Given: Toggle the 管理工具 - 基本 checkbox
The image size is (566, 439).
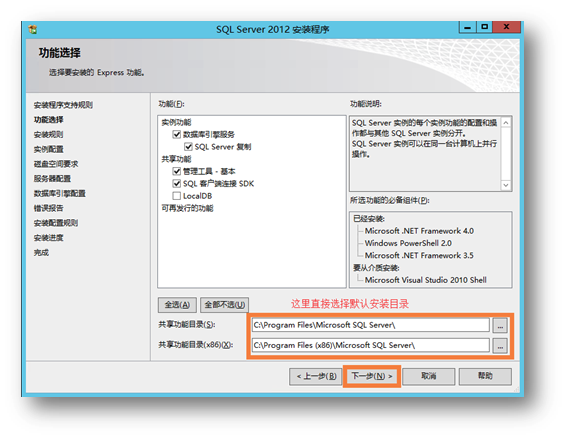Looking at the screenshot, I should pos(177,171).
